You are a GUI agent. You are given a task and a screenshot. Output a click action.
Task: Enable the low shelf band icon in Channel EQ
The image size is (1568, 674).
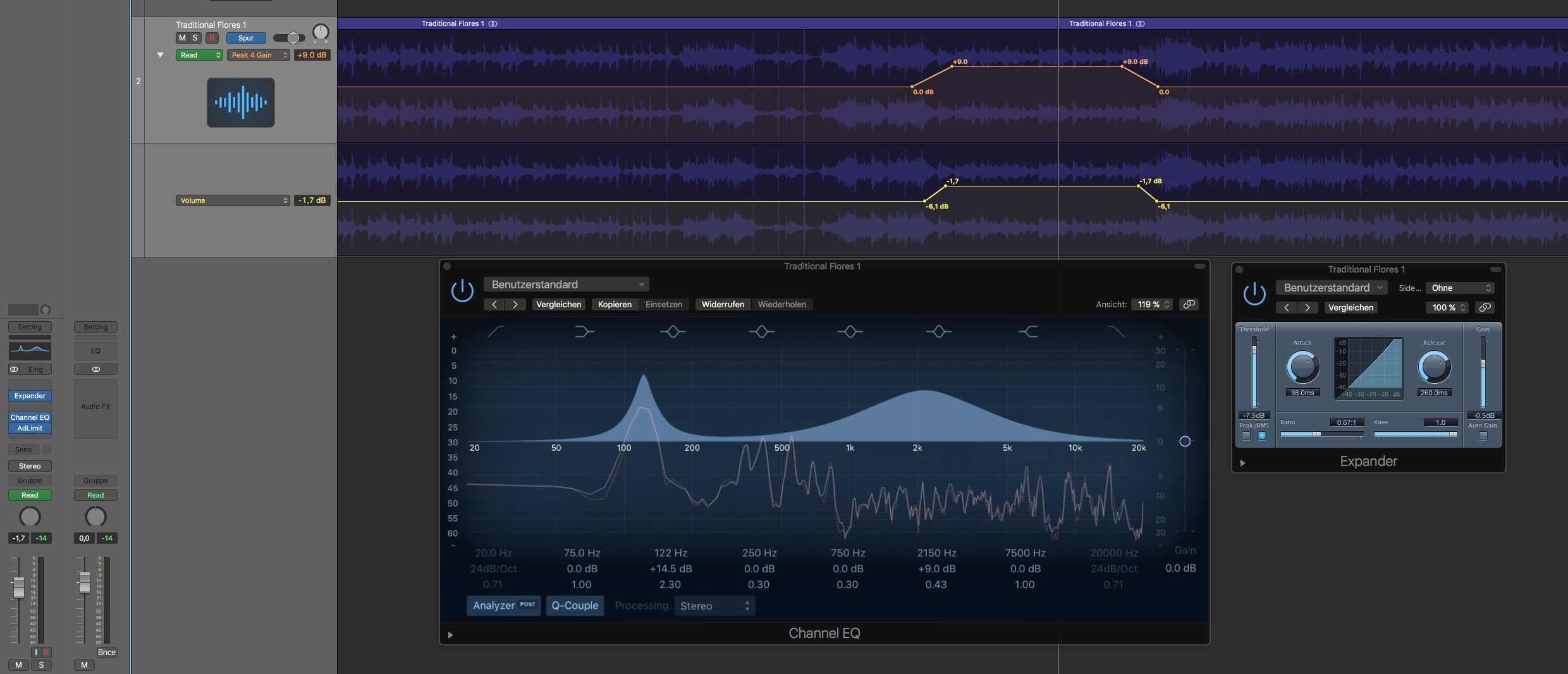tap(584, 331)
